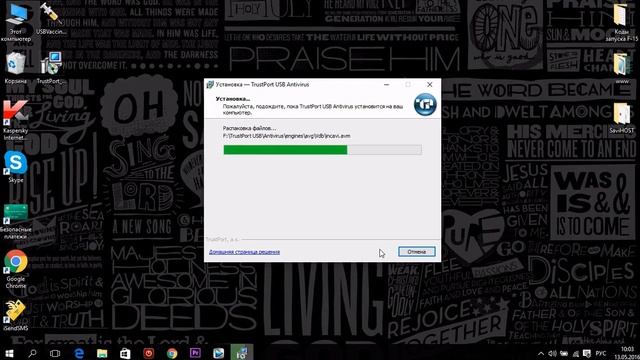Open 'Домашняя страница решения' link

click(244, 252)
